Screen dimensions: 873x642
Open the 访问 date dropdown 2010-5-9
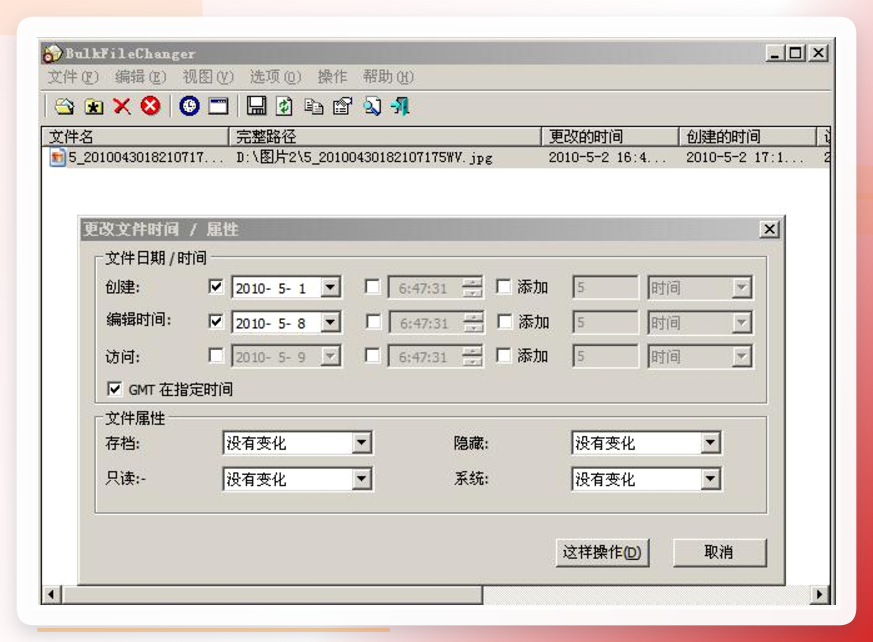[x=330, y=356]
